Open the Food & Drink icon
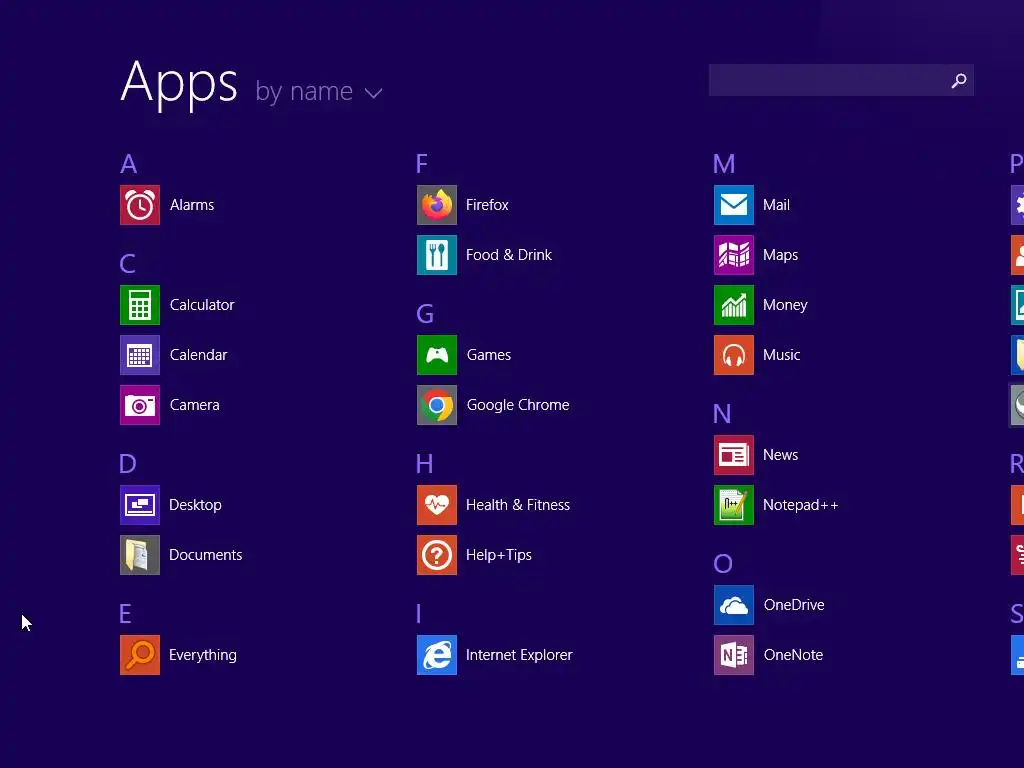The height and width of the screenshot is (768, 1024). click(x=437, y=255)
